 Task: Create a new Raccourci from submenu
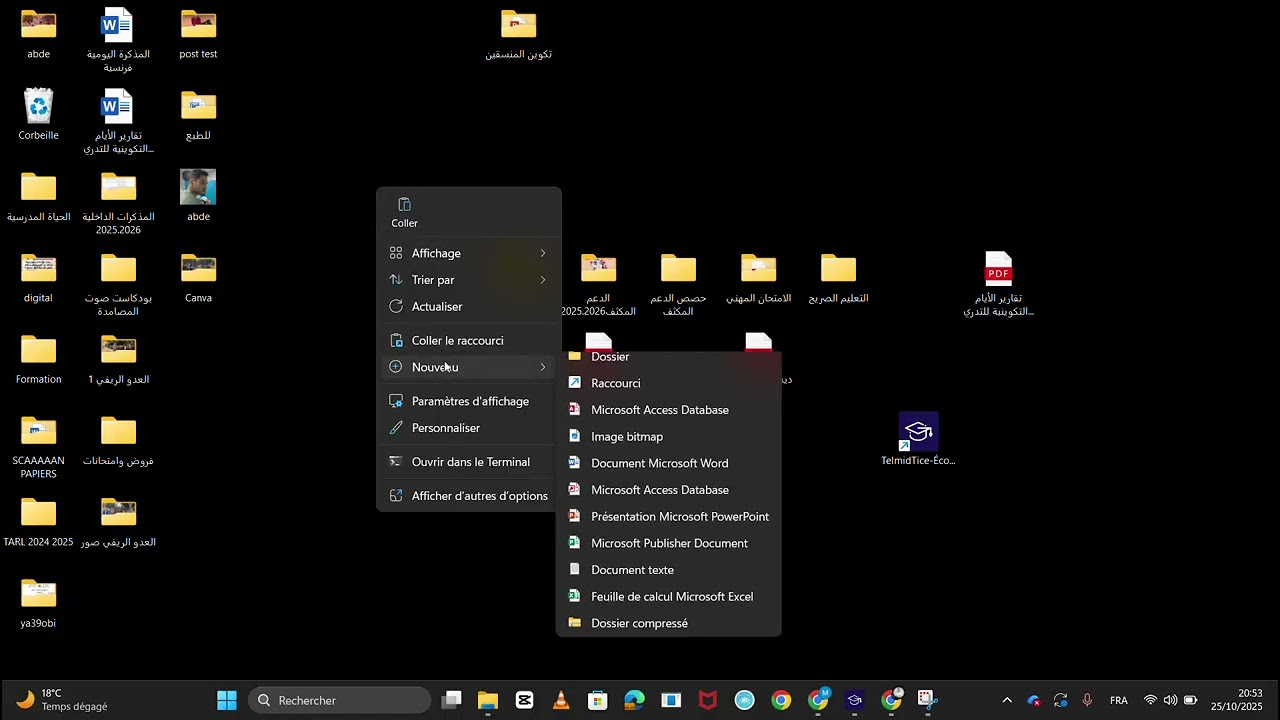tap(668, 383)
